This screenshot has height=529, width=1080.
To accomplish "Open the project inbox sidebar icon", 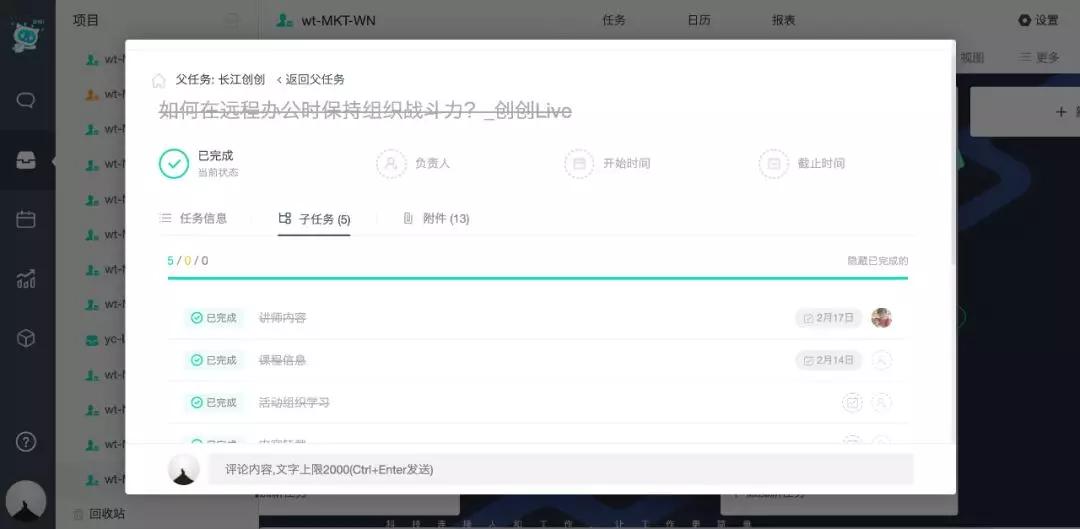I will (x=25, y=160).
